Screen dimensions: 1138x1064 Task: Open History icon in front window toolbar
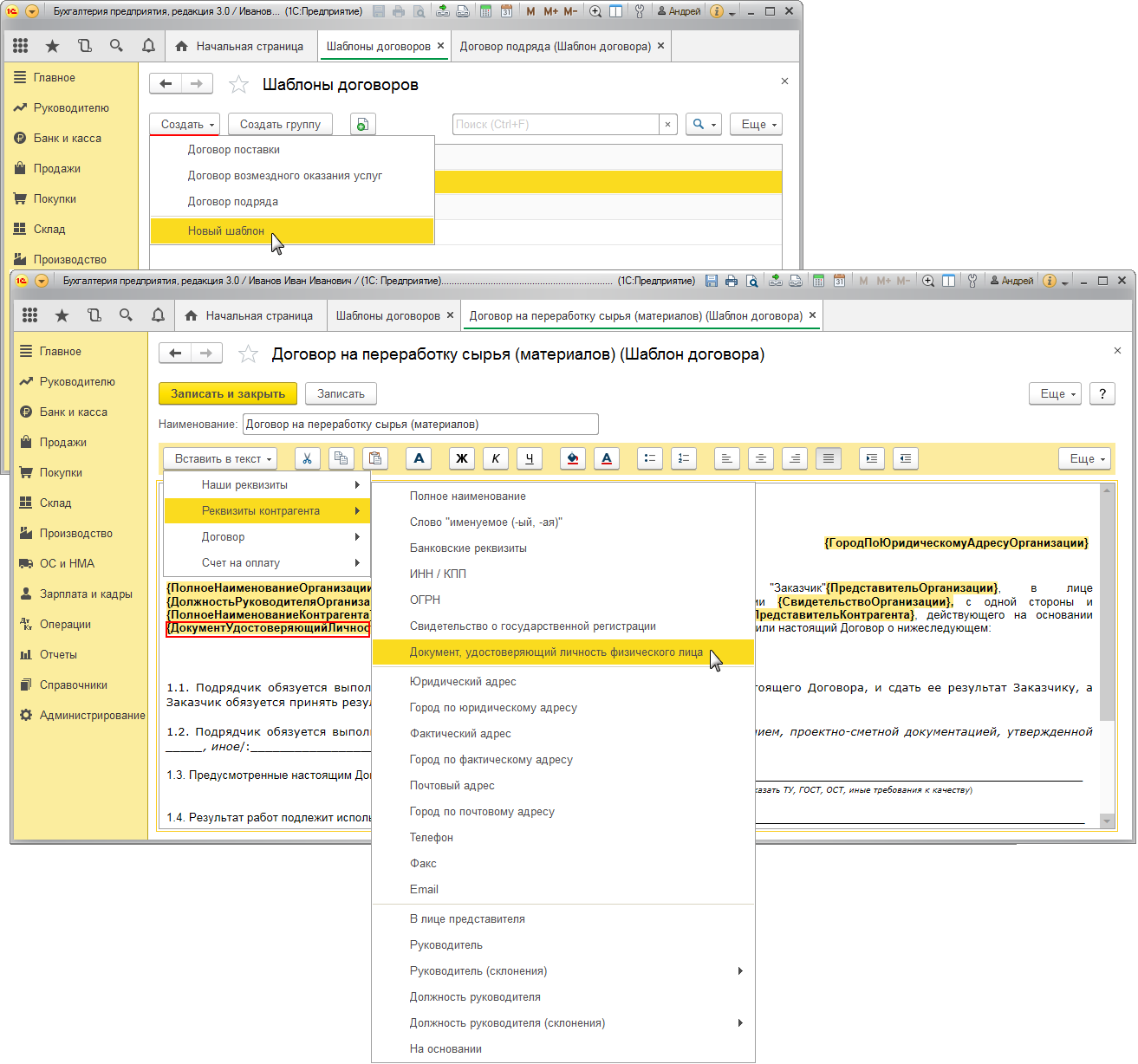[94, 315]
